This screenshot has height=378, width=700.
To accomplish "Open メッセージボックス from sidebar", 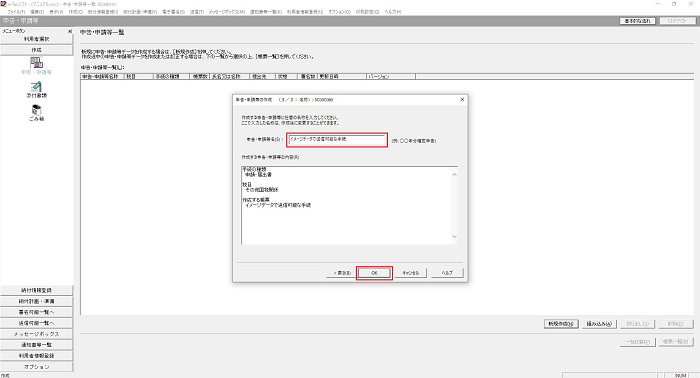I will coord(36,334).
